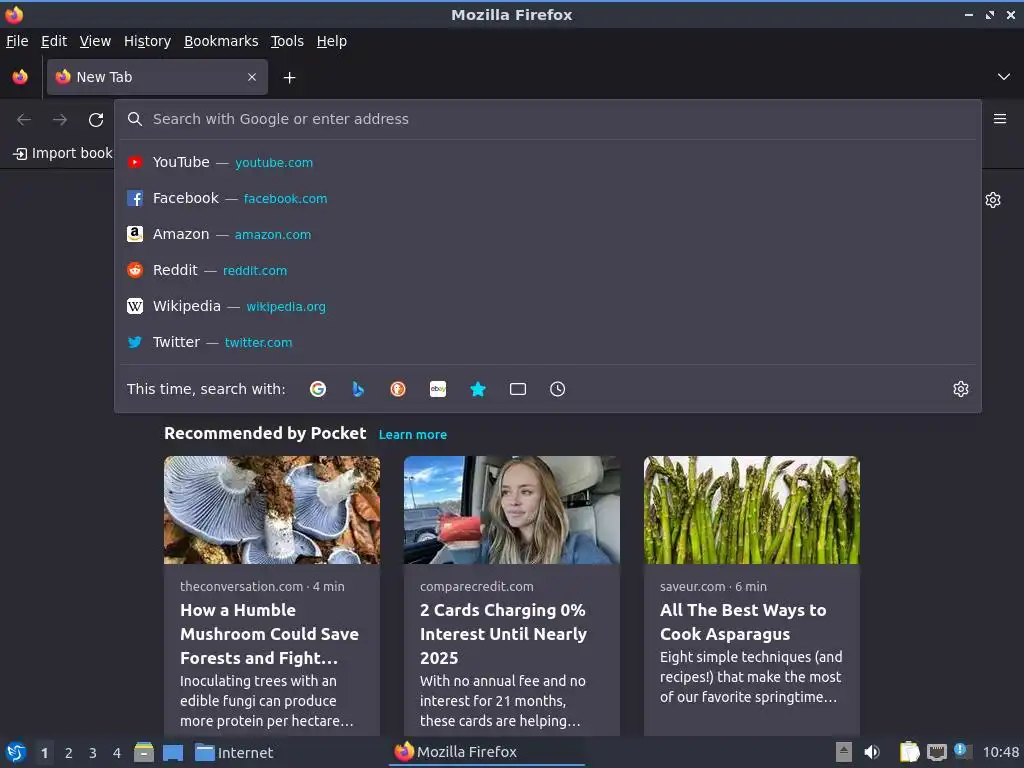Switch to workspace 3 in taskbar

pos(93,753)
